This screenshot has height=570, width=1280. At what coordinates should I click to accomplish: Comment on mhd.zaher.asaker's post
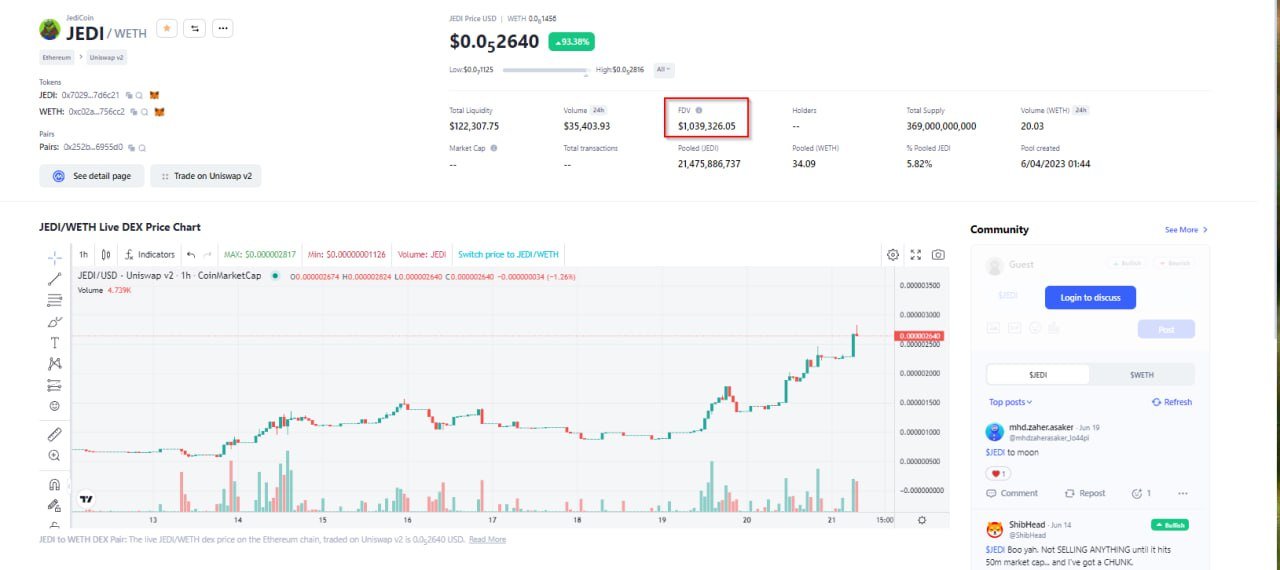click(x=1012, y=493)
